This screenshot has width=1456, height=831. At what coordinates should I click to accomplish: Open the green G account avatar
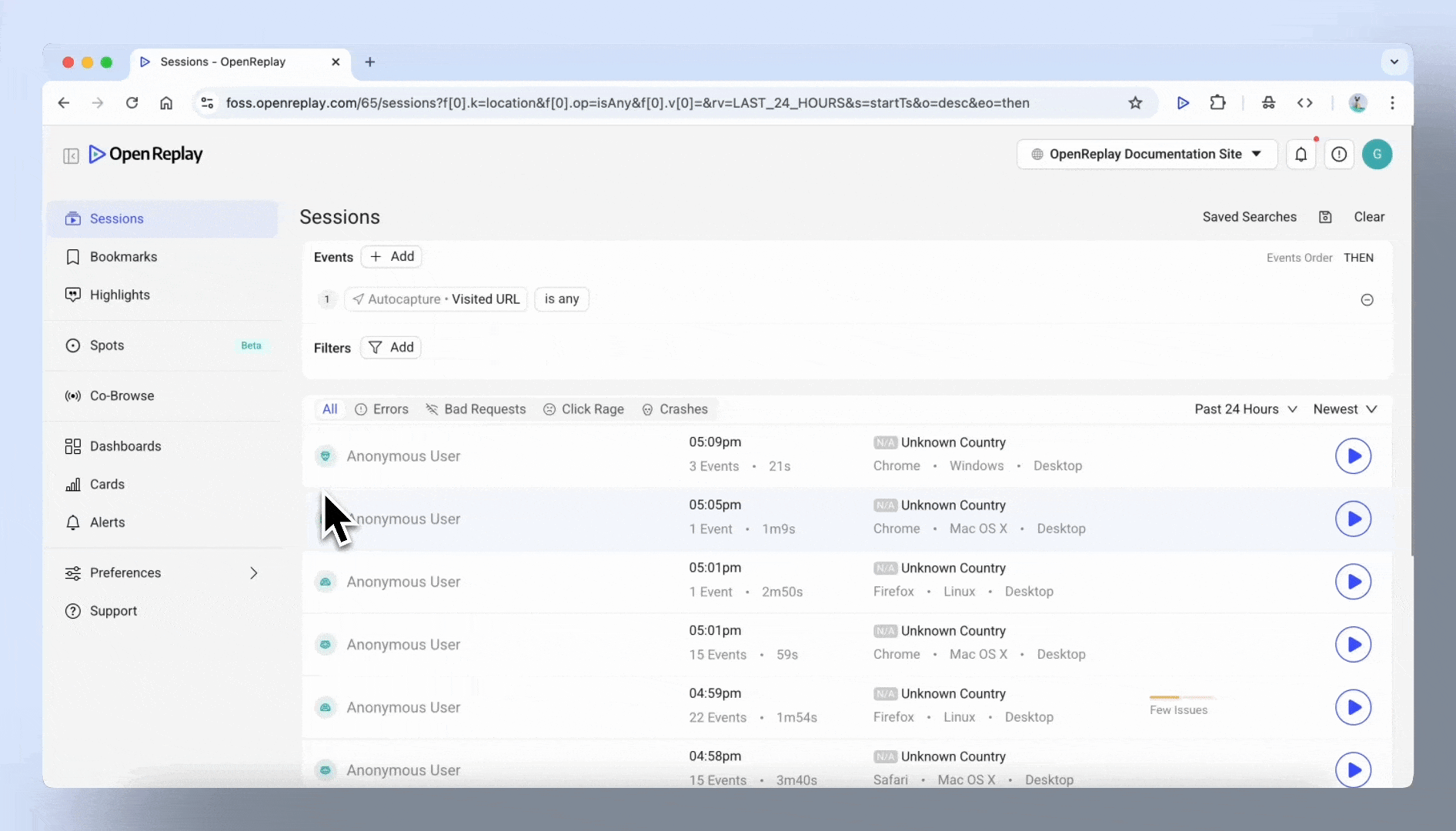coord(1377,155)
